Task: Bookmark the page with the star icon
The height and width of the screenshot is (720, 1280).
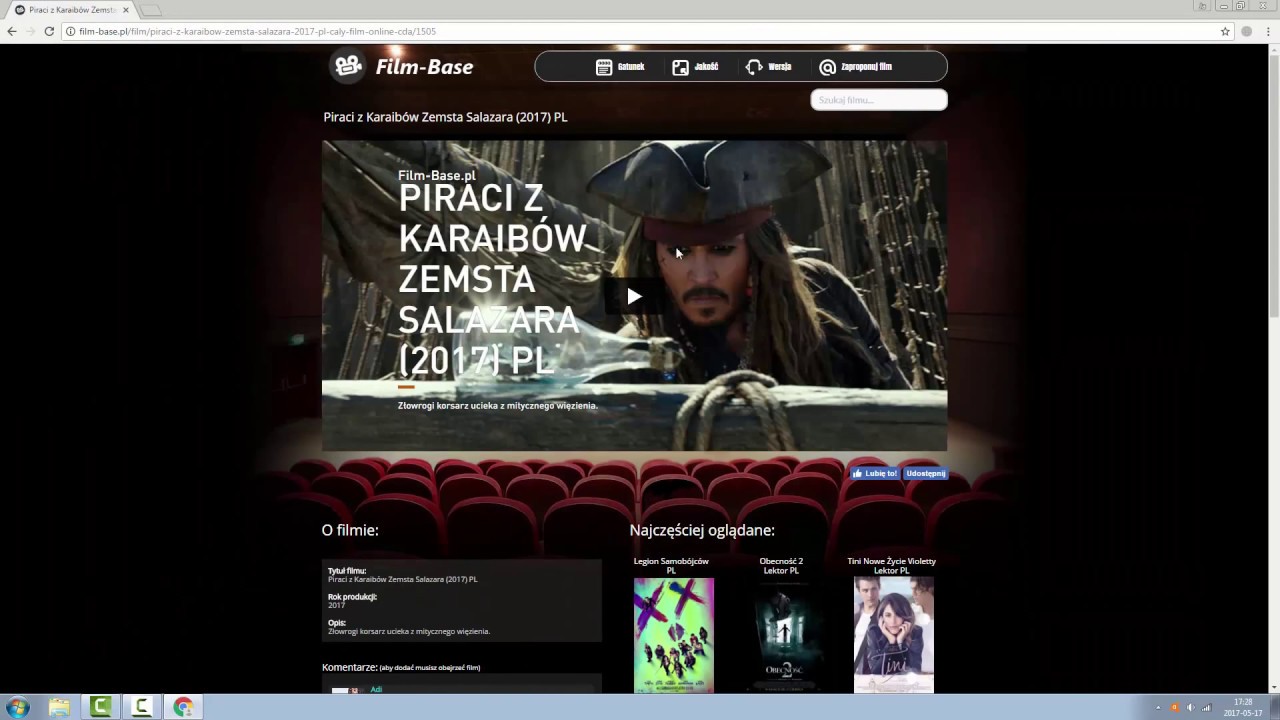Action: coord(1225,31)
